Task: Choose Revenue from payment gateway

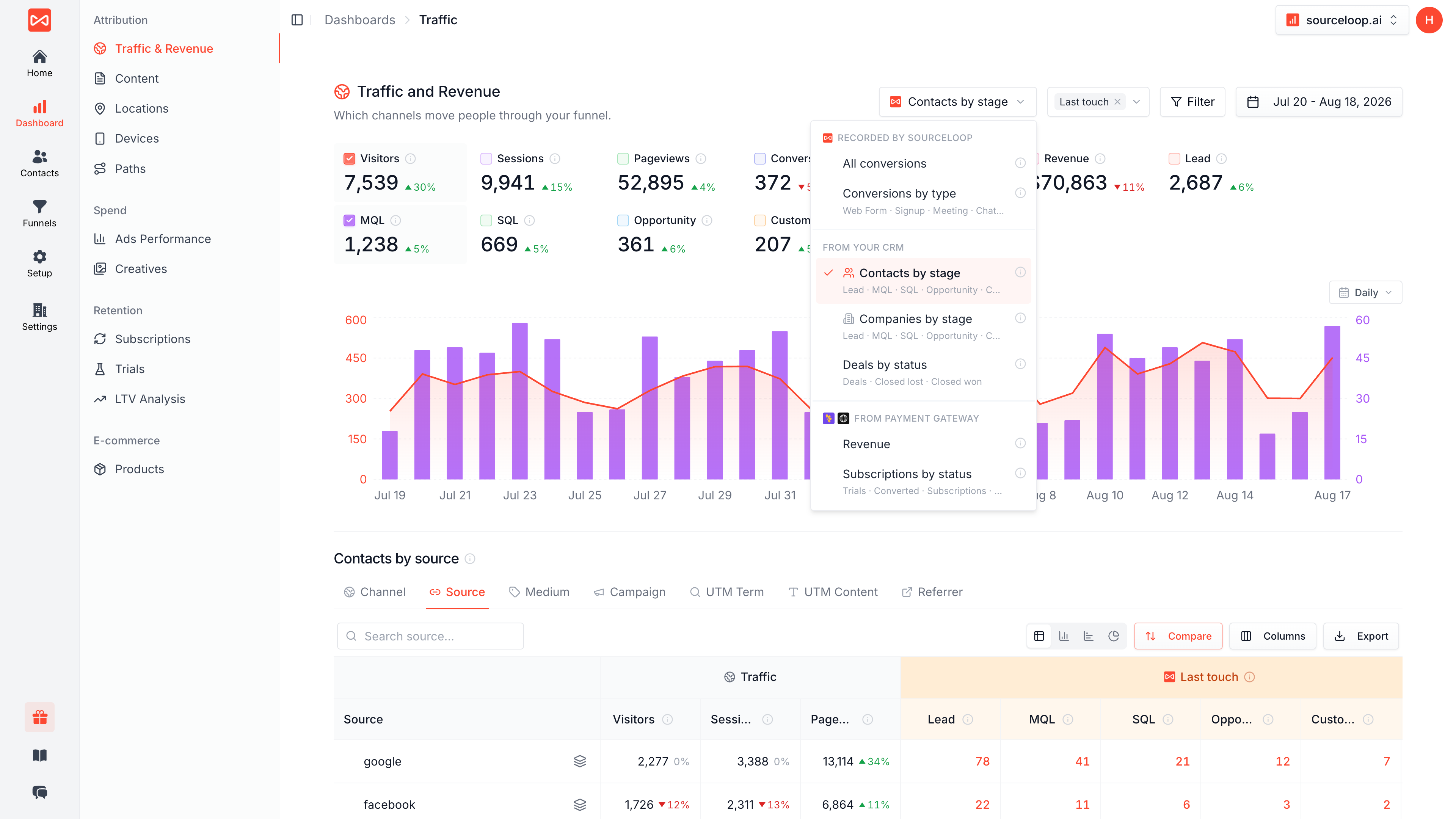Action: click(924, 444)
